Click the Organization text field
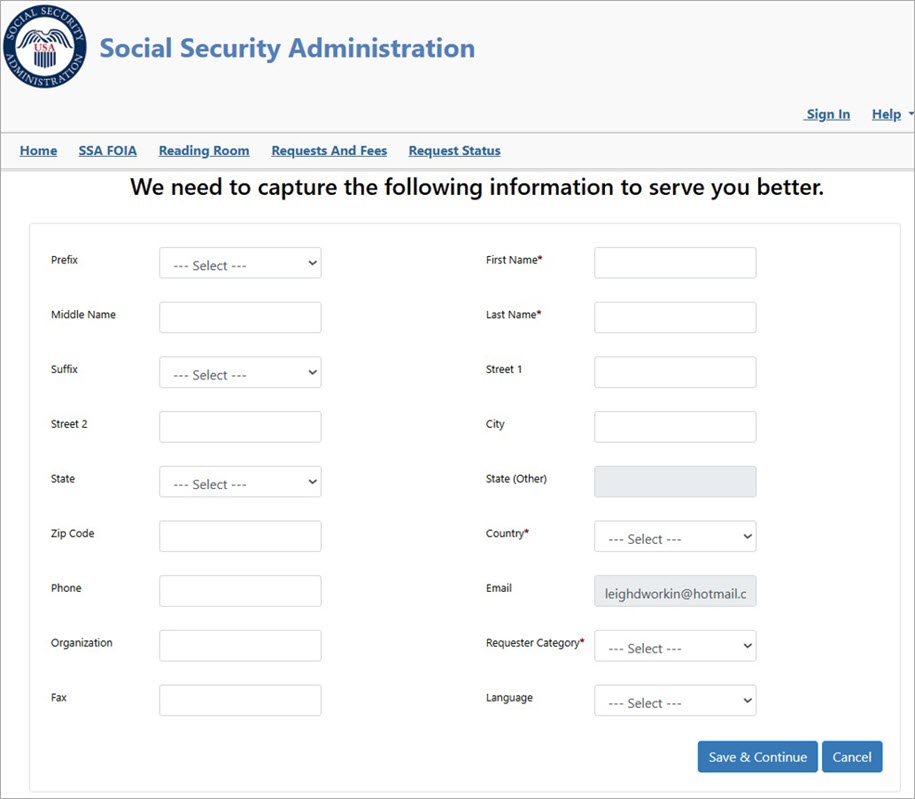The width and height of the screenshot is (915, 799). [x=239, y=645]
